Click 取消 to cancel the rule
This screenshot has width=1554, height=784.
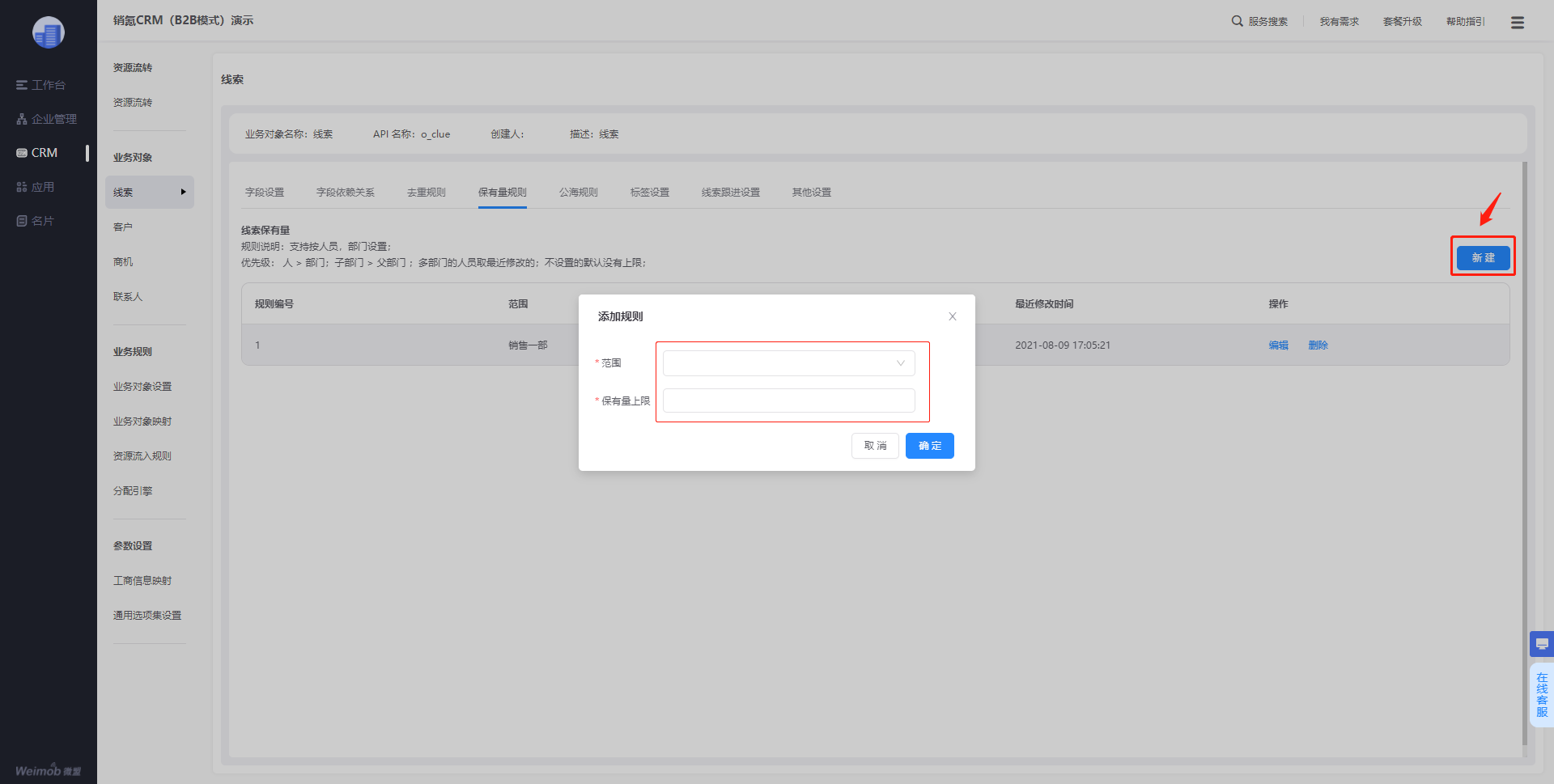point(875,446)
